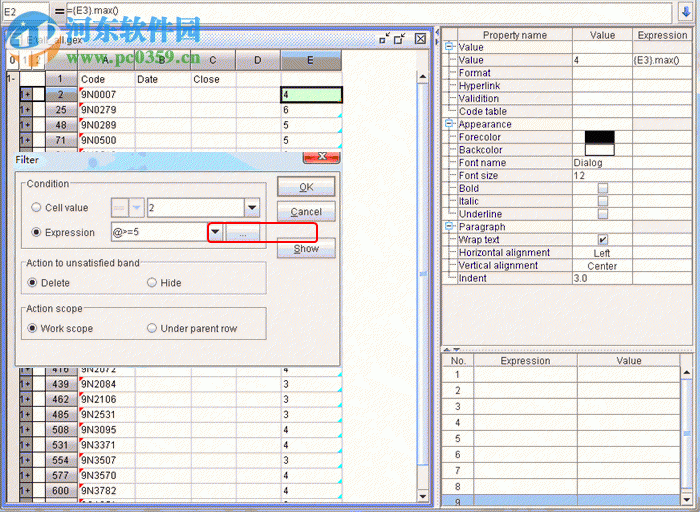Select column C header
This screenshot has width=700, height=512.
coord(213,60)
